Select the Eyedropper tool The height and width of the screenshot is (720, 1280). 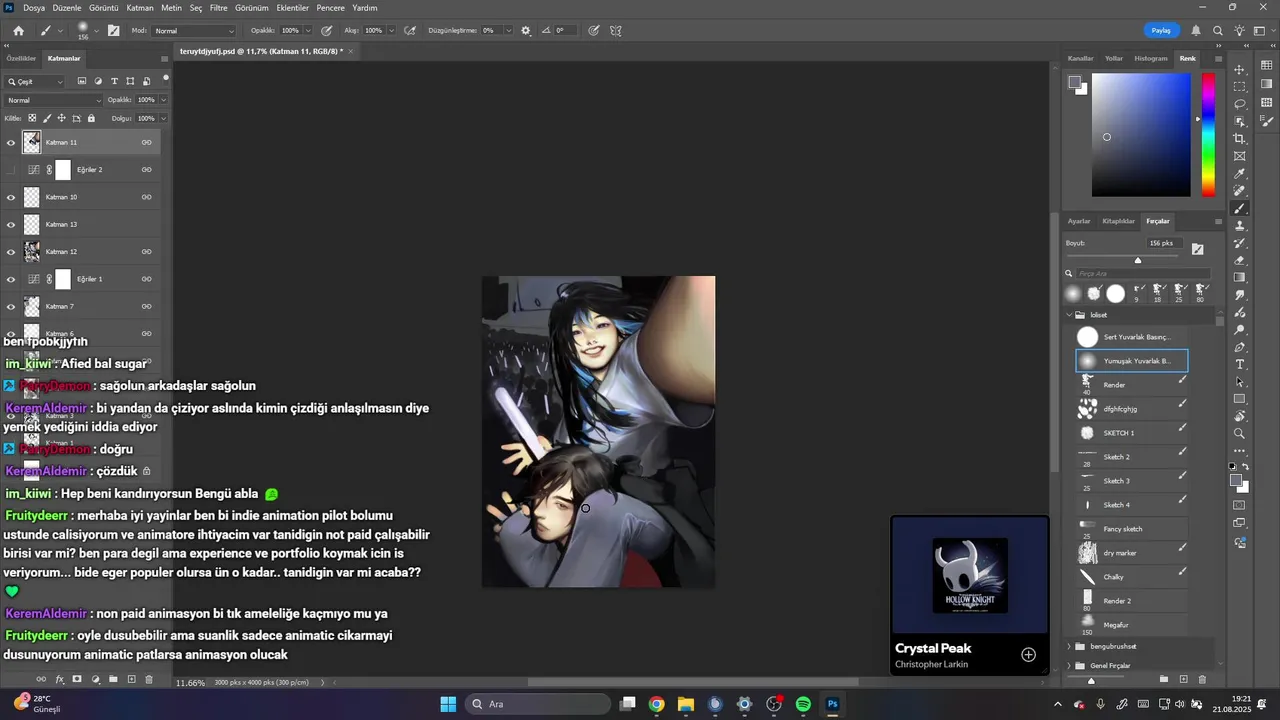coord(1240,173)
